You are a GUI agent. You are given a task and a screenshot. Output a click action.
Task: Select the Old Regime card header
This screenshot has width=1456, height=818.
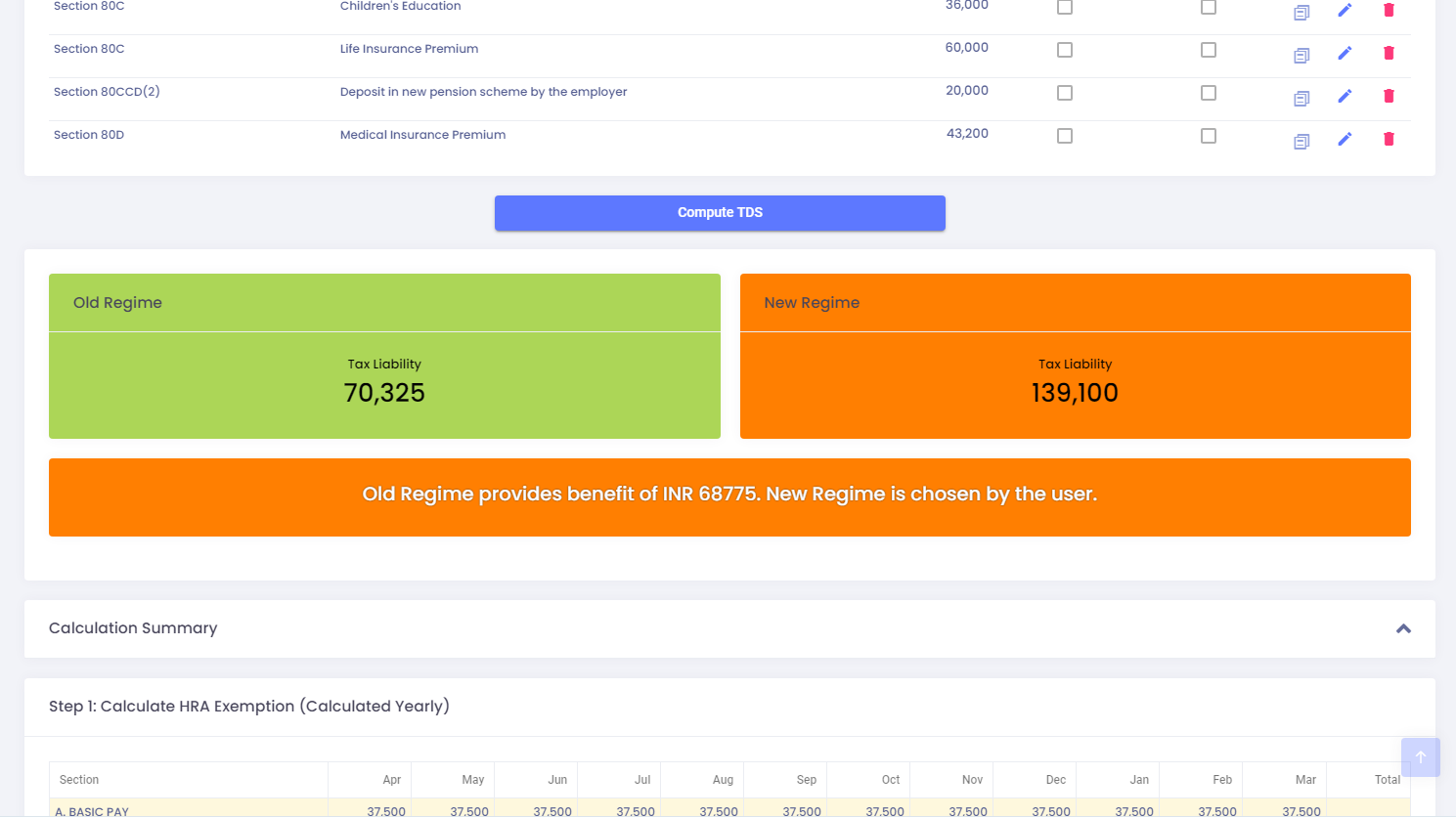pyautogui.click(x=384, y=303)
